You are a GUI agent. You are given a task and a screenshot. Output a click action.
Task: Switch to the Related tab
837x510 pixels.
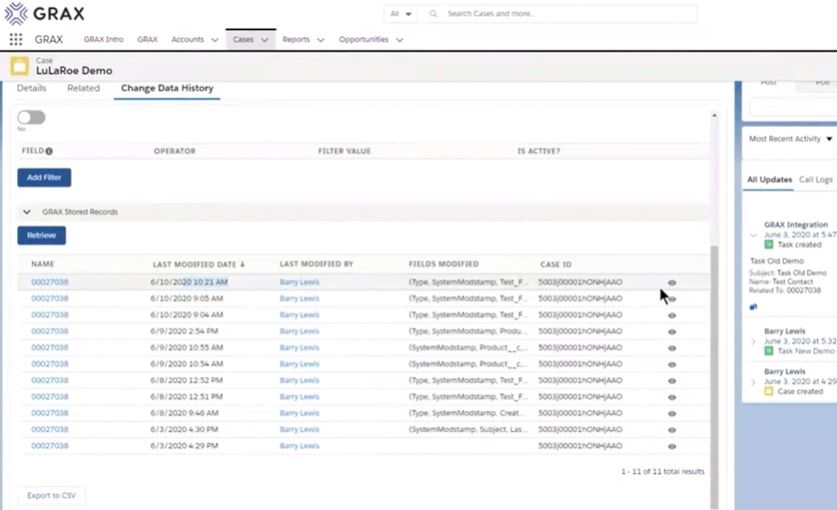tap(83, 88)
